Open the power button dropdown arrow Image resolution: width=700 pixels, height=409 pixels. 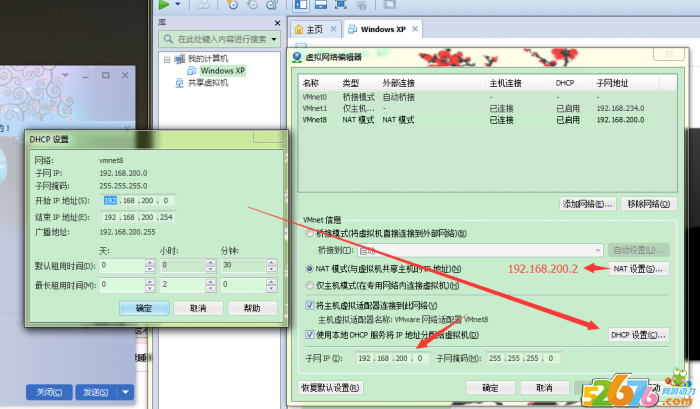coord(178,4)
